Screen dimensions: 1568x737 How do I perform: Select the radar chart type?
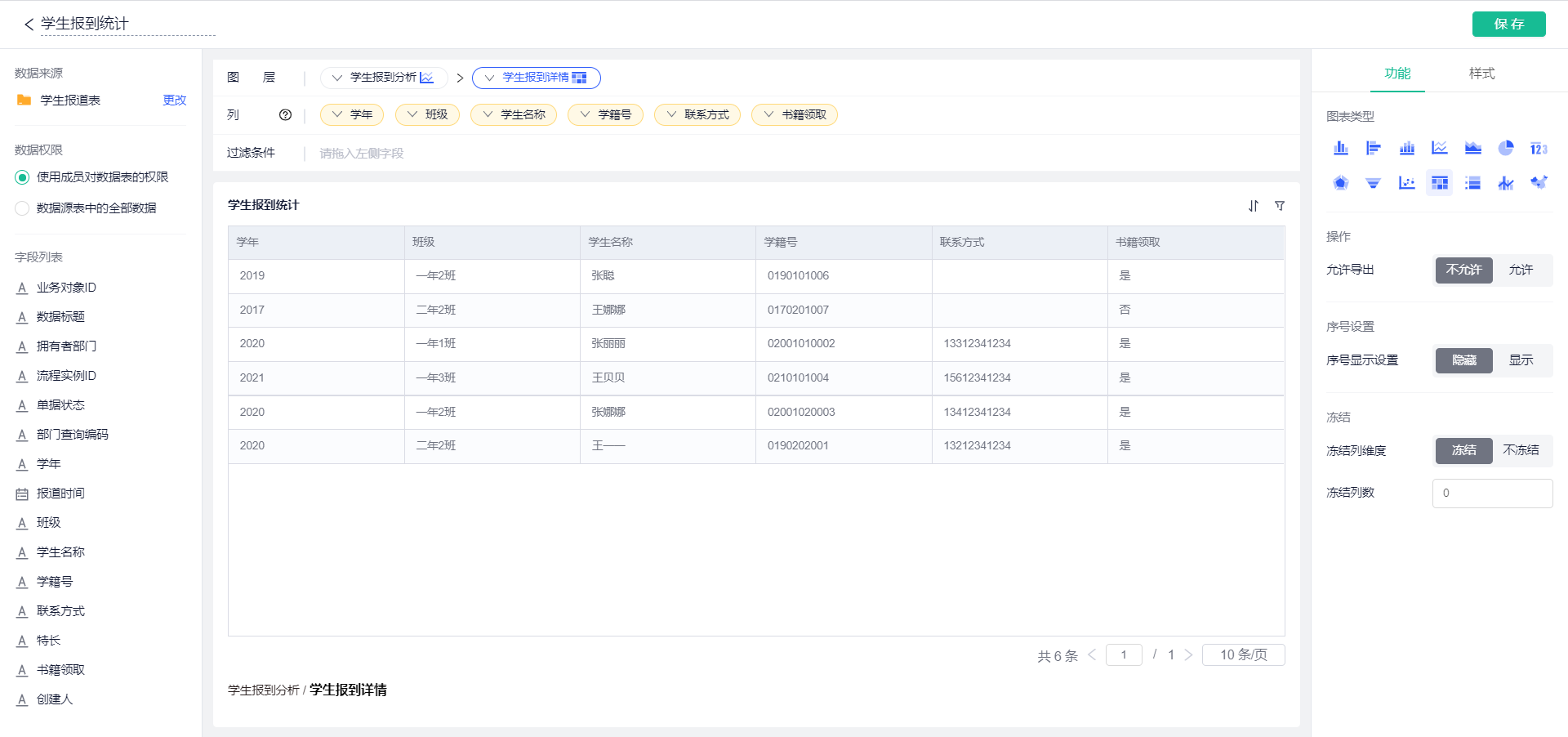coord(1340,182)
